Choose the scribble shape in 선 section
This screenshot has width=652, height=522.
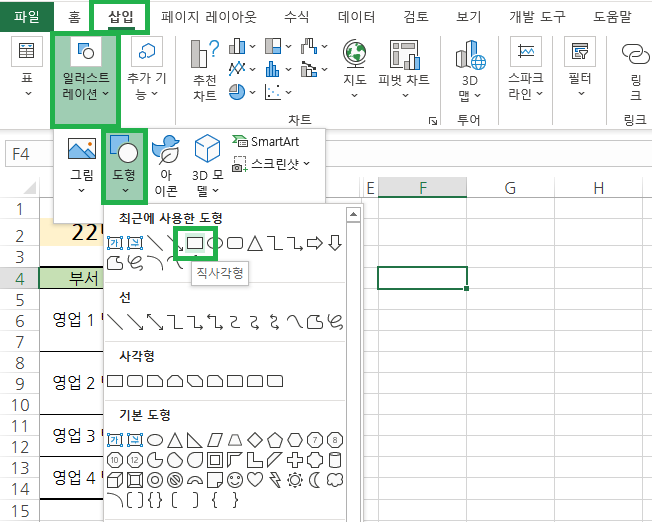pos(335,322)
